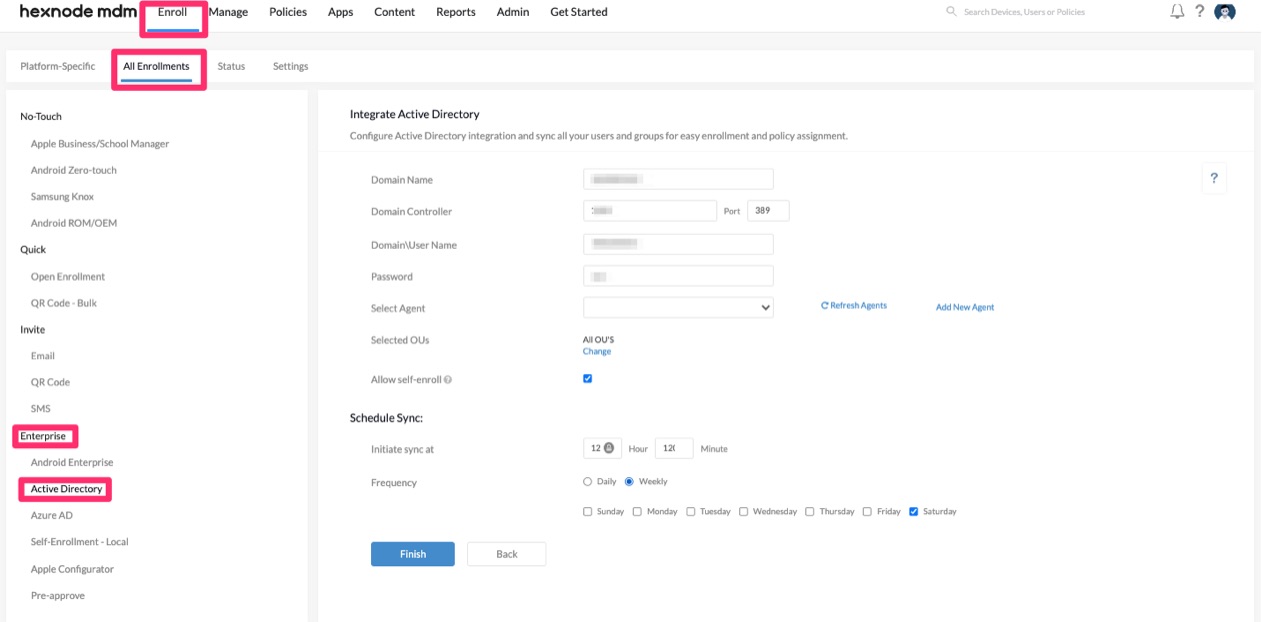Click the help question mark in top bar
This screenshot has height=622, width=1262.
coord(1200,12)
